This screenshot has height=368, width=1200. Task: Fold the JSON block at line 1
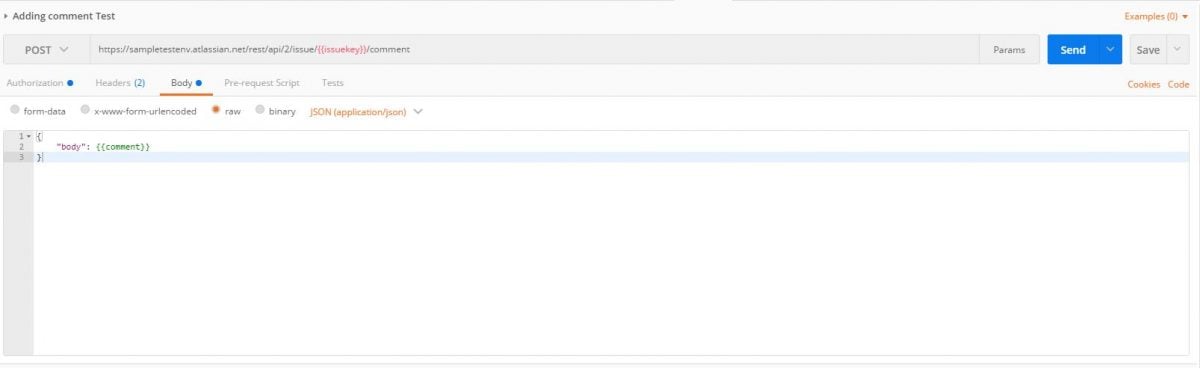29,136
